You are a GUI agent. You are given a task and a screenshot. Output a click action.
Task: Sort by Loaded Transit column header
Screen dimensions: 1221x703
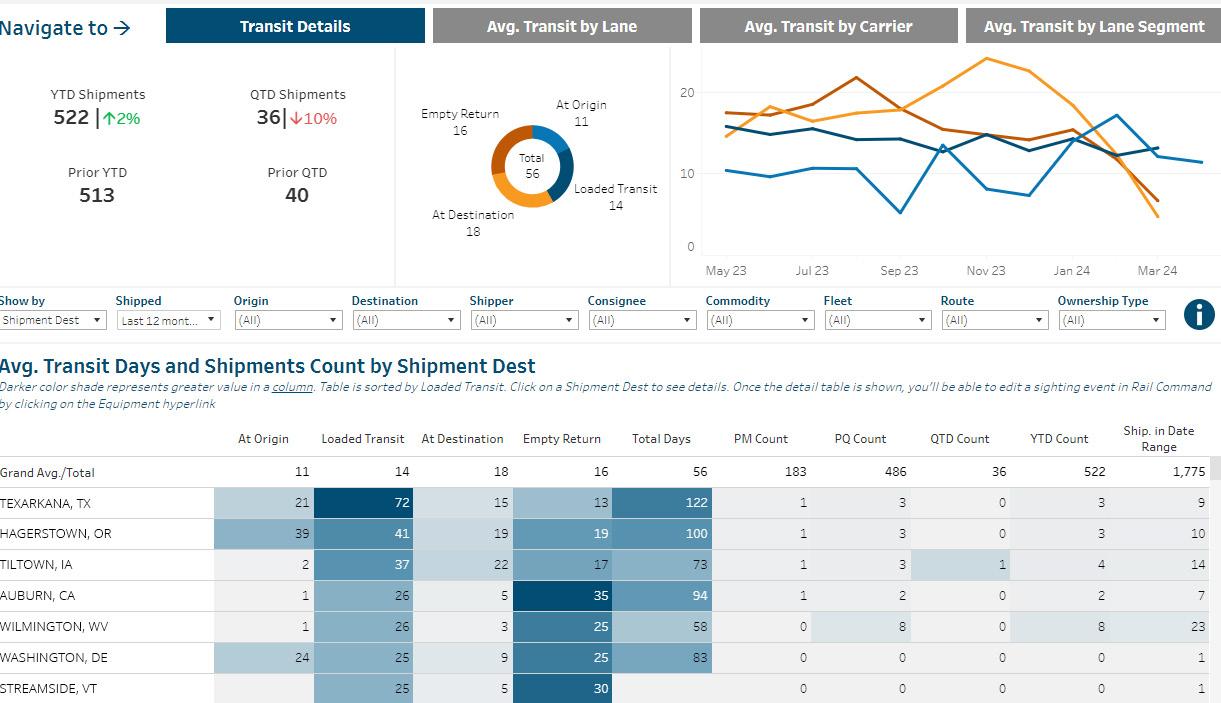[363, 439]
